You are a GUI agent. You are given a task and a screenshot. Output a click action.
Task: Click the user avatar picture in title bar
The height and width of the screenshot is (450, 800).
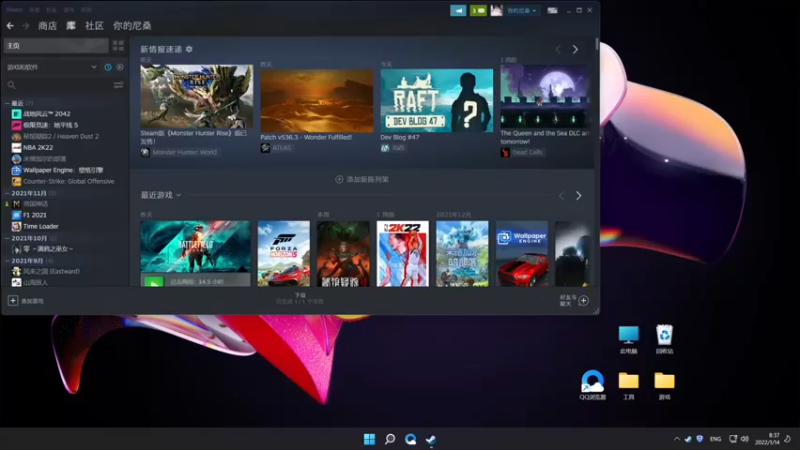pyautogui.click(x=496, y=10)
